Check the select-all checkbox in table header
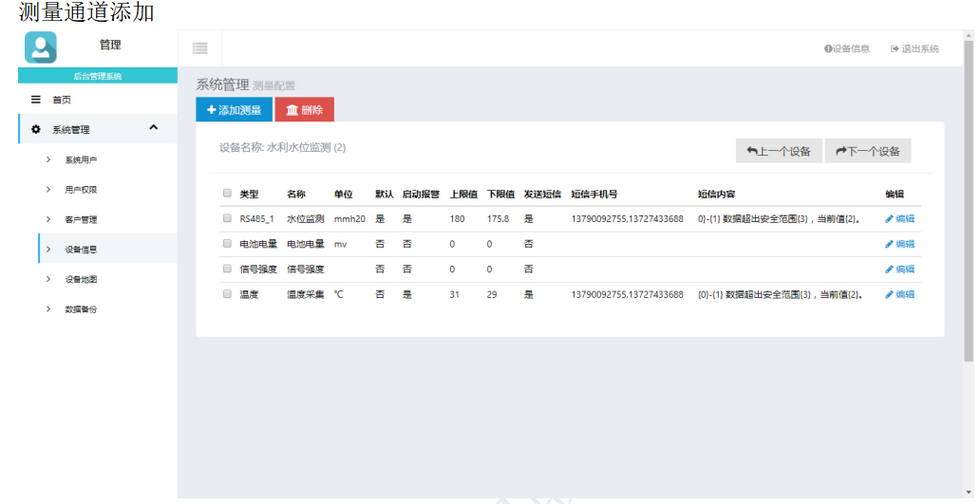 coord(227,194)
